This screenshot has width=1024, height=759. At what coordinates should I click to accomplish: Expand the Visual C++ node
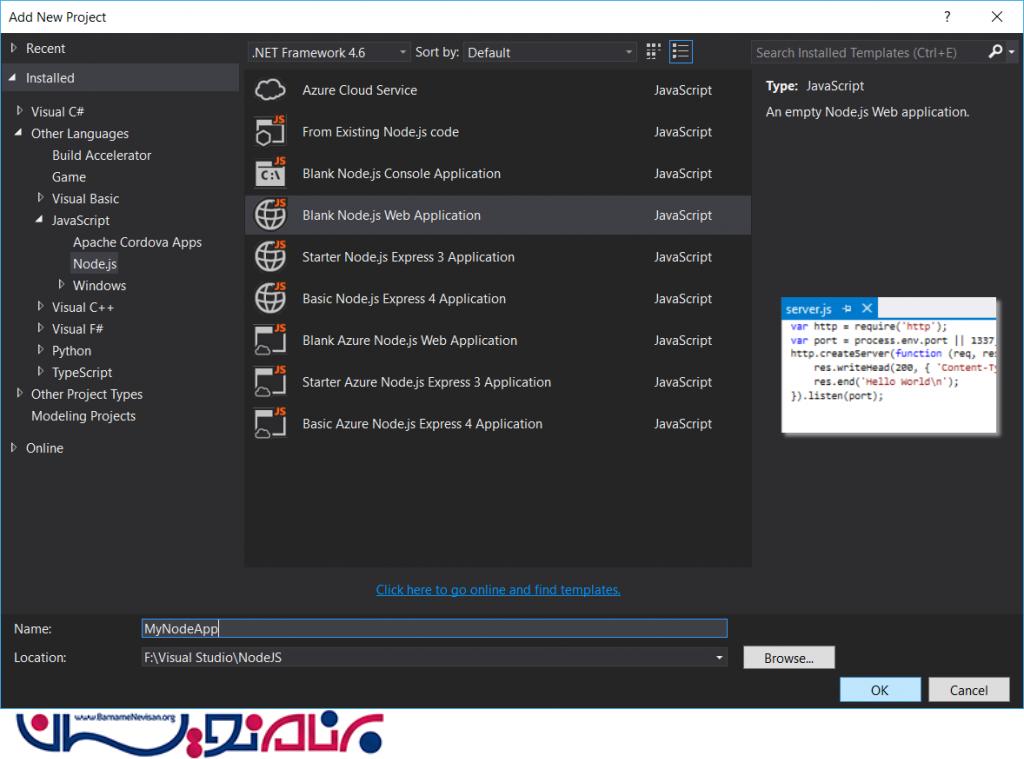click(x=40, y=306)
